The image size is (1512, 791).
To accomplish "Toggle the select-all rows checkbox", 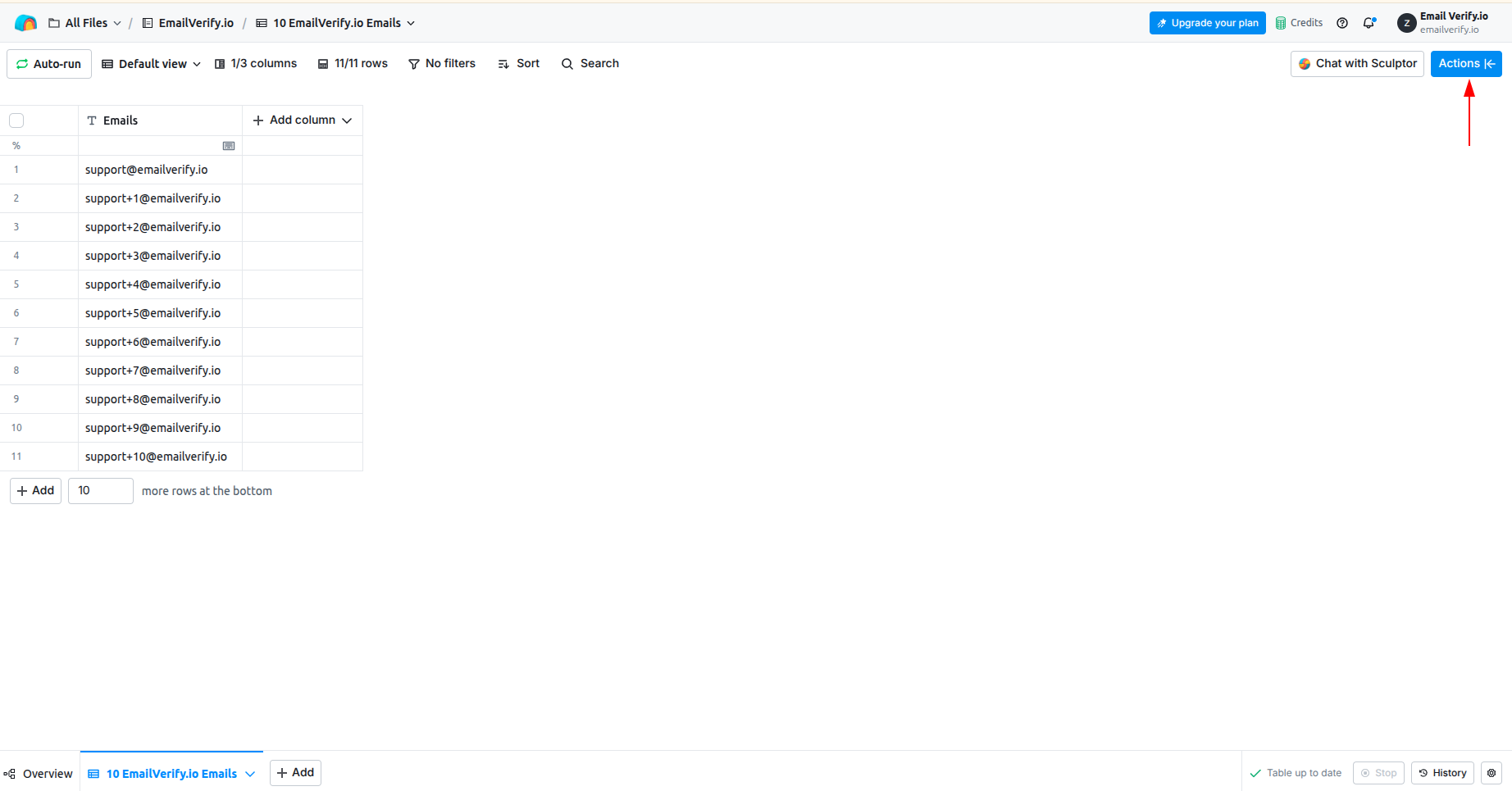I will (16, 120).
